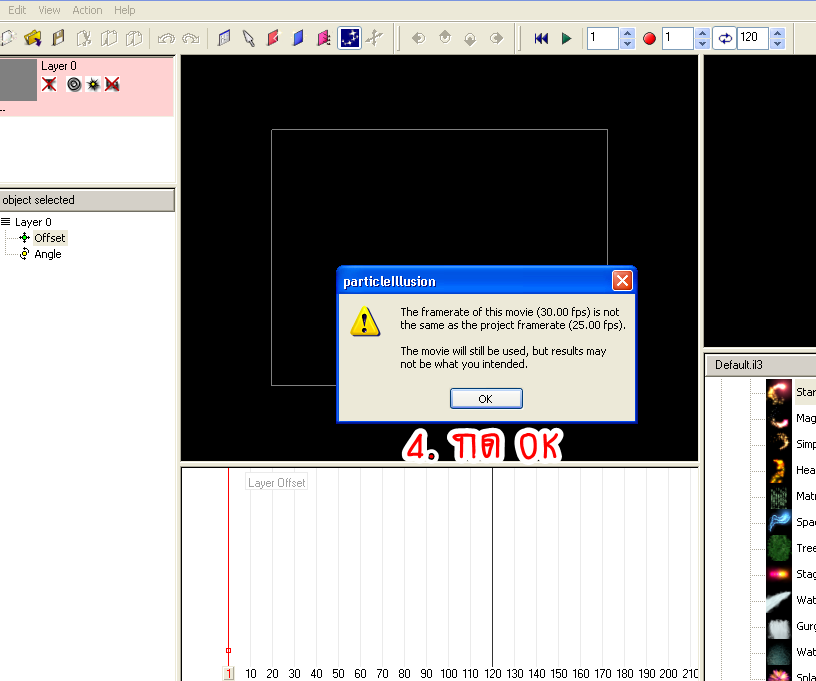The height and width of the screenshot is (681, 816).
Task: Click the Redo arrow icon
Action: (191, 38)
